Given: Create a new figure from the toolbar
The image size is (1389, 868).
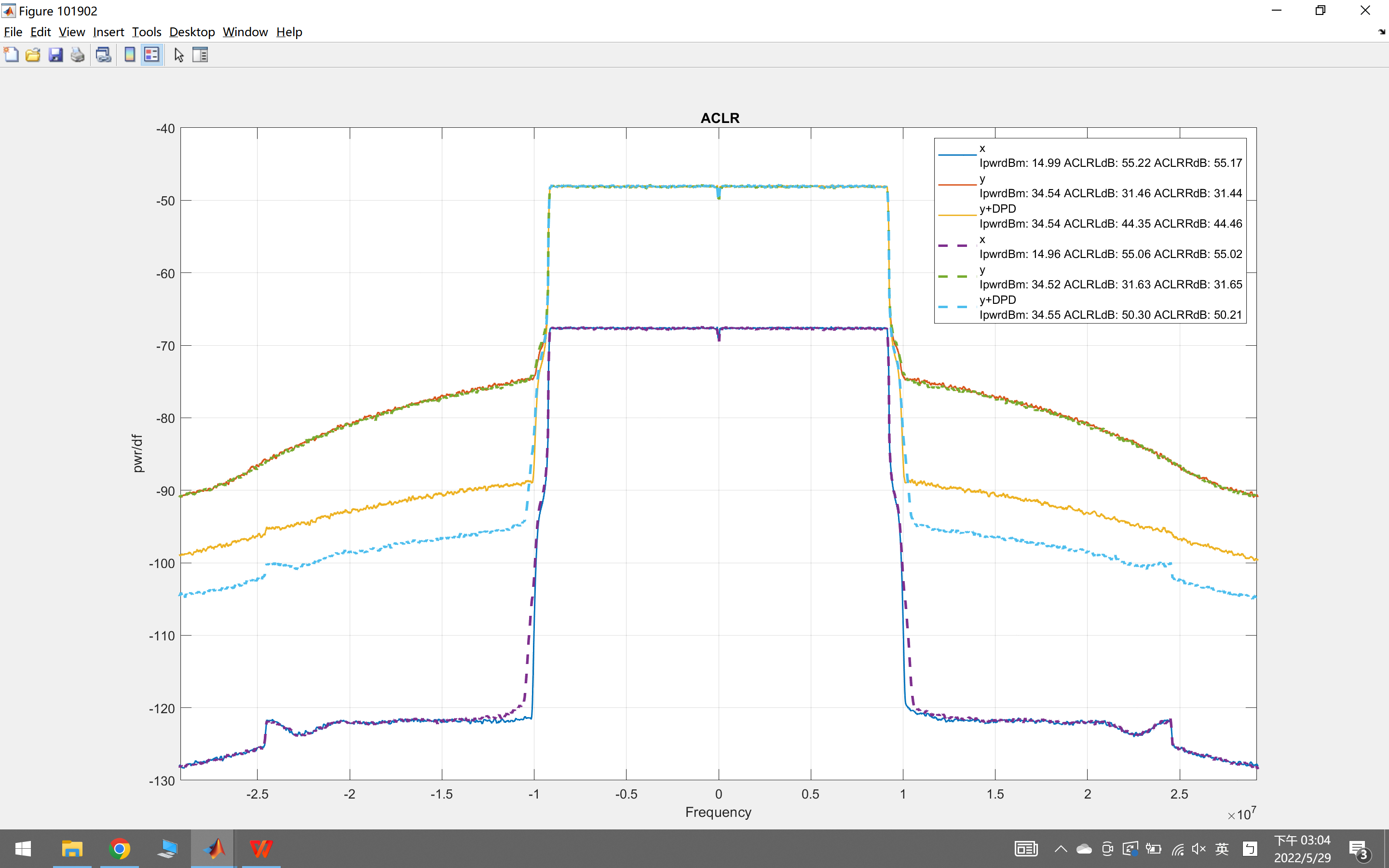Looking at the screenshot, I should tap(11, 55).
